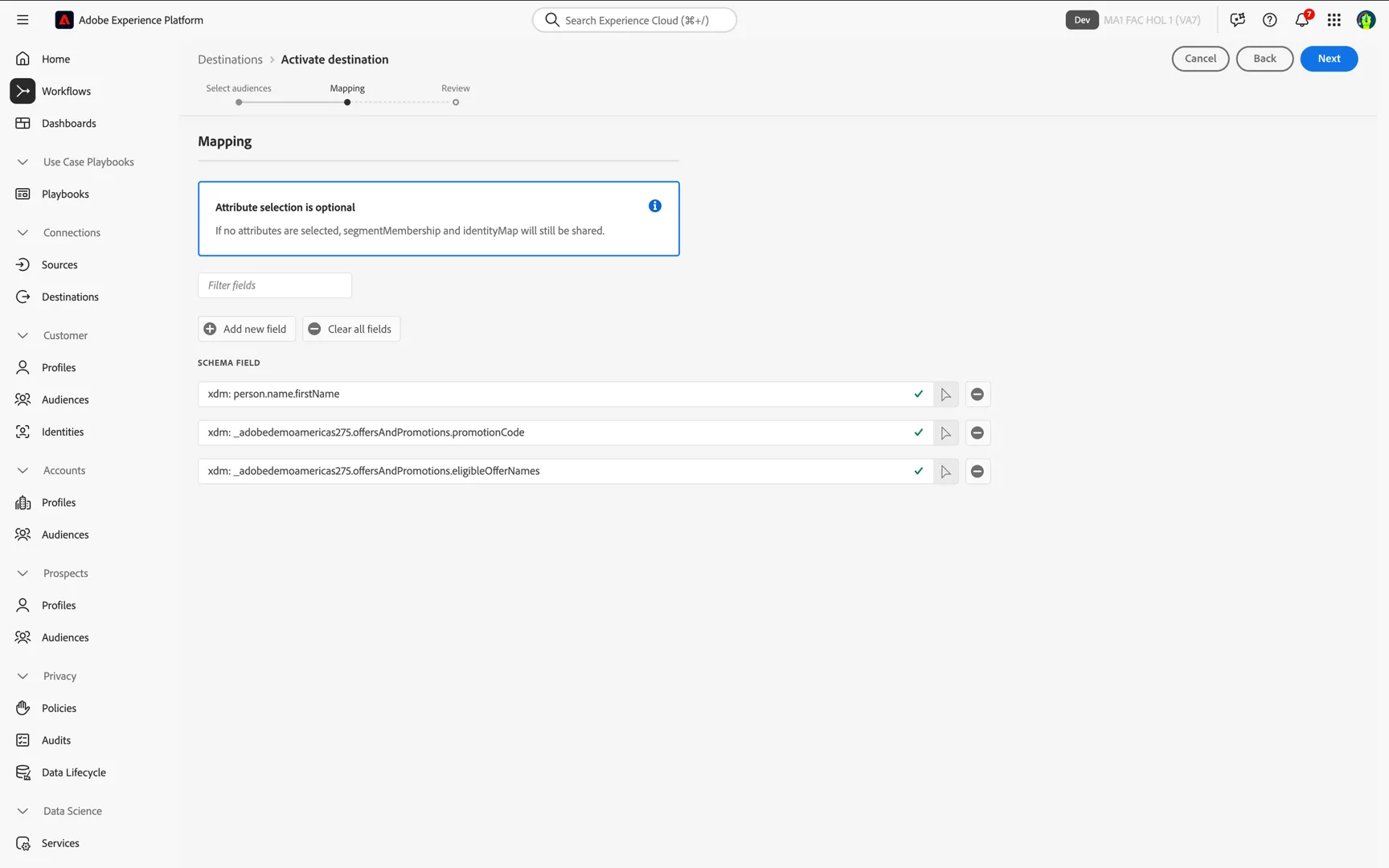
Task: Collapse the Data Science section
Action: tap(23, 811)
